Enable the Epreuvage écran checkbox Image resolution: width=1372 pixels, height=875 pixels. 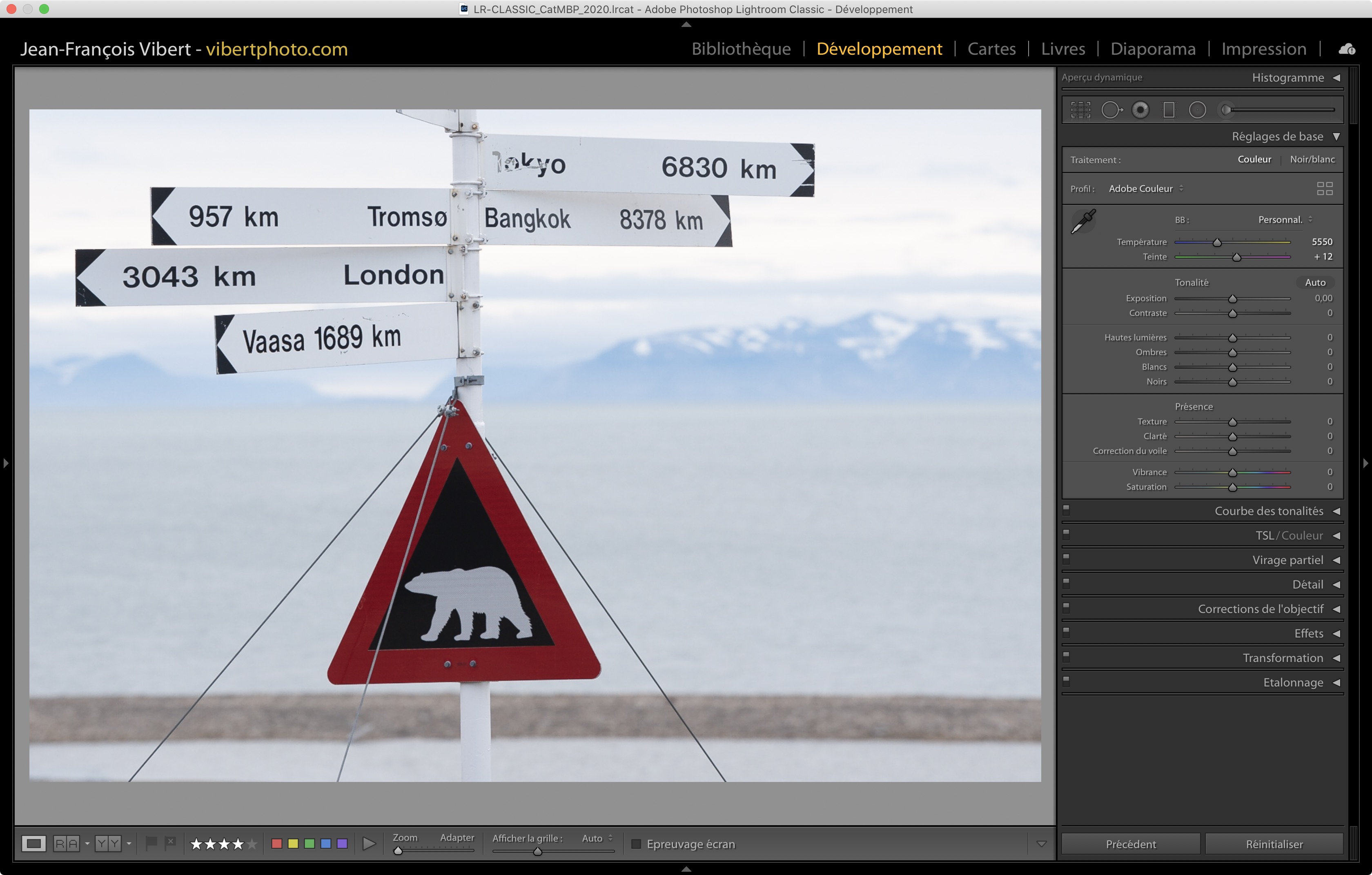tap(637, 844)
